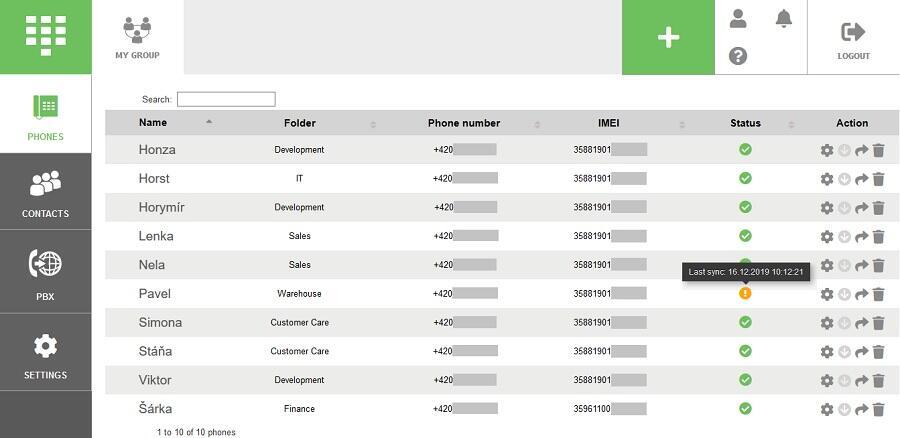Open the Contacts section
Viewport: 900px width, 438px height.
pos(45,192)
